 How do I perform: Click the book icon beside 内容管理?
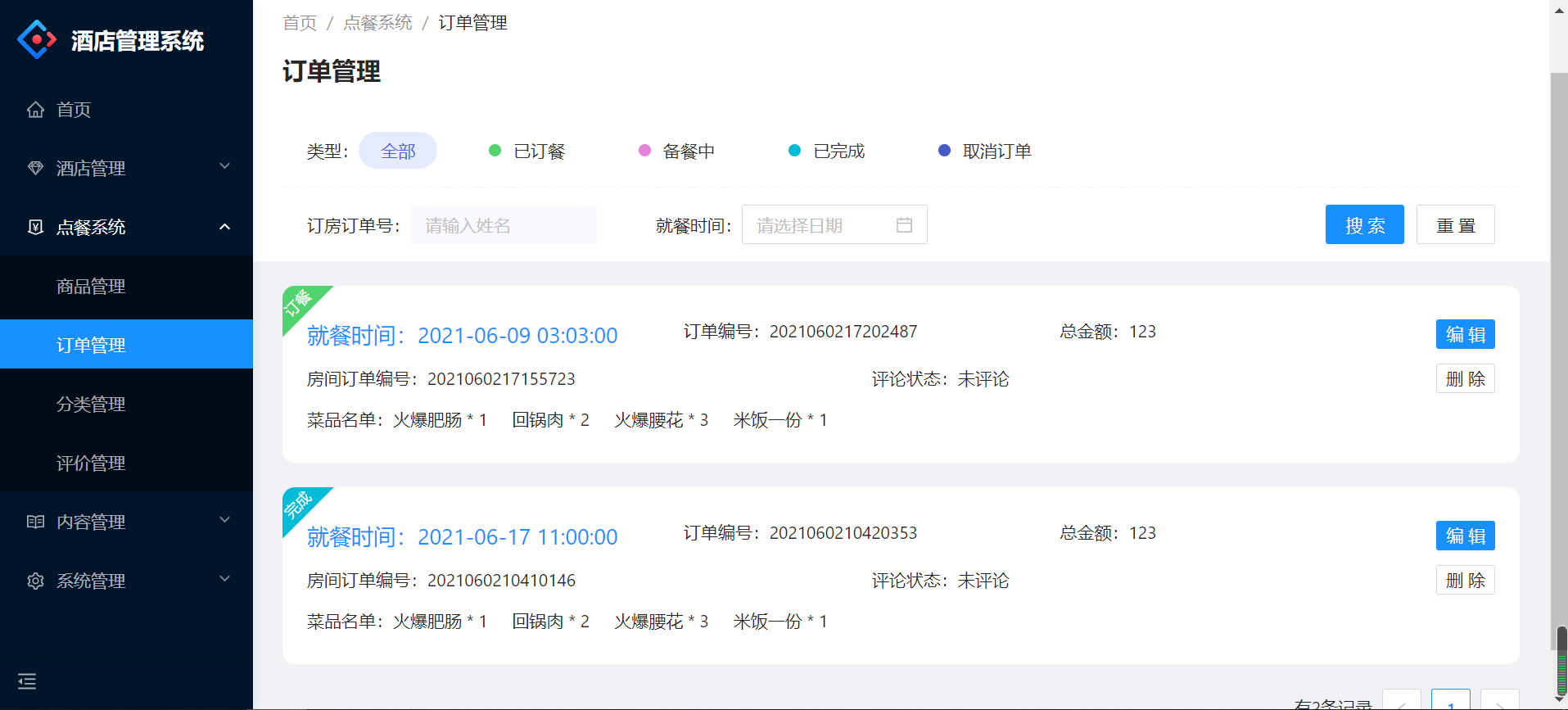tap(35, 522)
